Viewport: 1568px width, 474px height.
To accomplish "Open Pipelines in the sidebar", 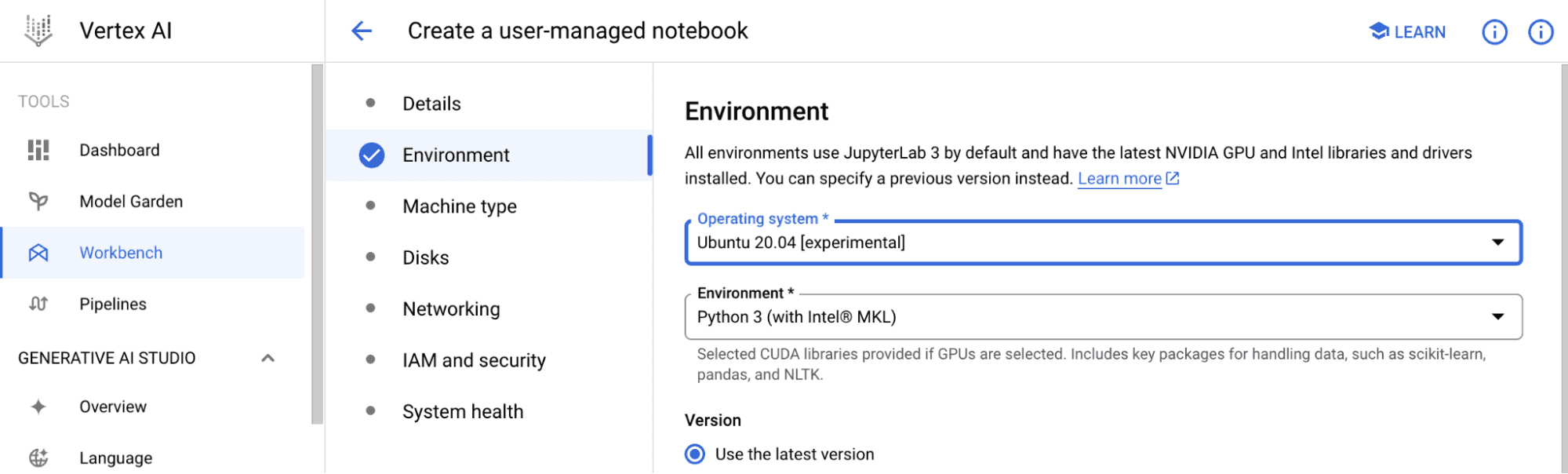I will point(152,304).
